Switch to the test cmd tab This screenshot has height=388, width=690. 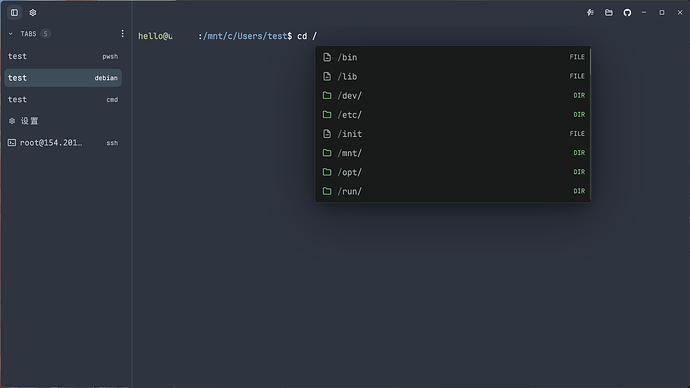point(63,99)
